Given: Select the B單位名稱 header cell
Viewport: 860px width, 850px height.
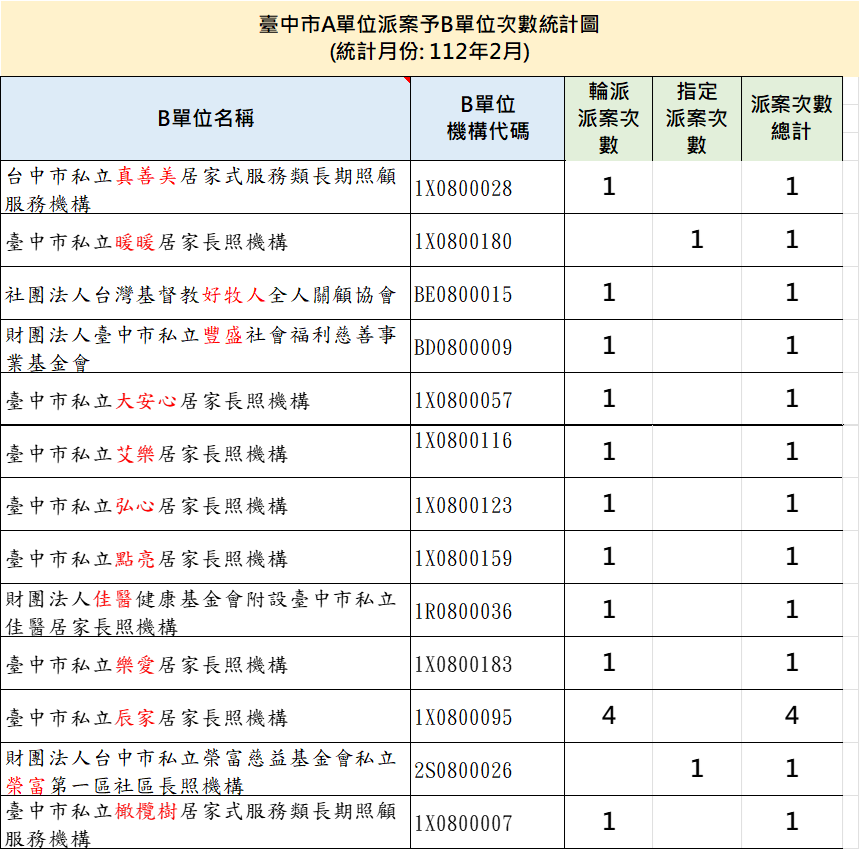Looking at the screenshot, I should [206, 118].
